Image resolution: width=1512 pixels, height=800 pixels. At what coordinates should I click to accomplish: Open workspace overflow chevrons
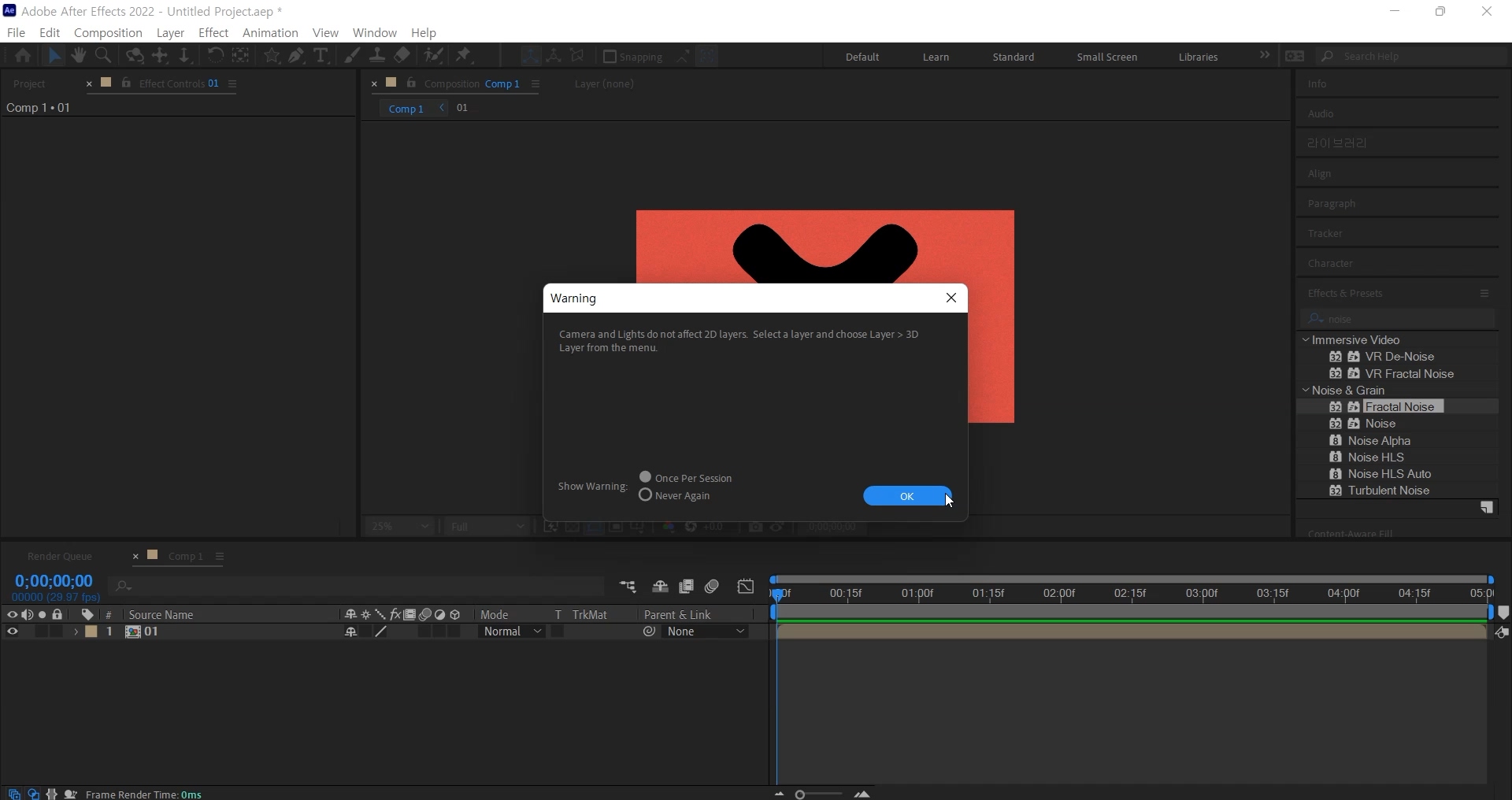point(1265,55)
